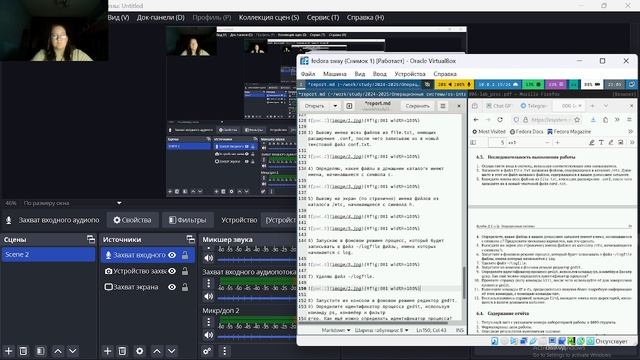The image size is (640, 360).
Task: Show more Firefox toolbar items chevron
Action: click(x=617, y=120)
